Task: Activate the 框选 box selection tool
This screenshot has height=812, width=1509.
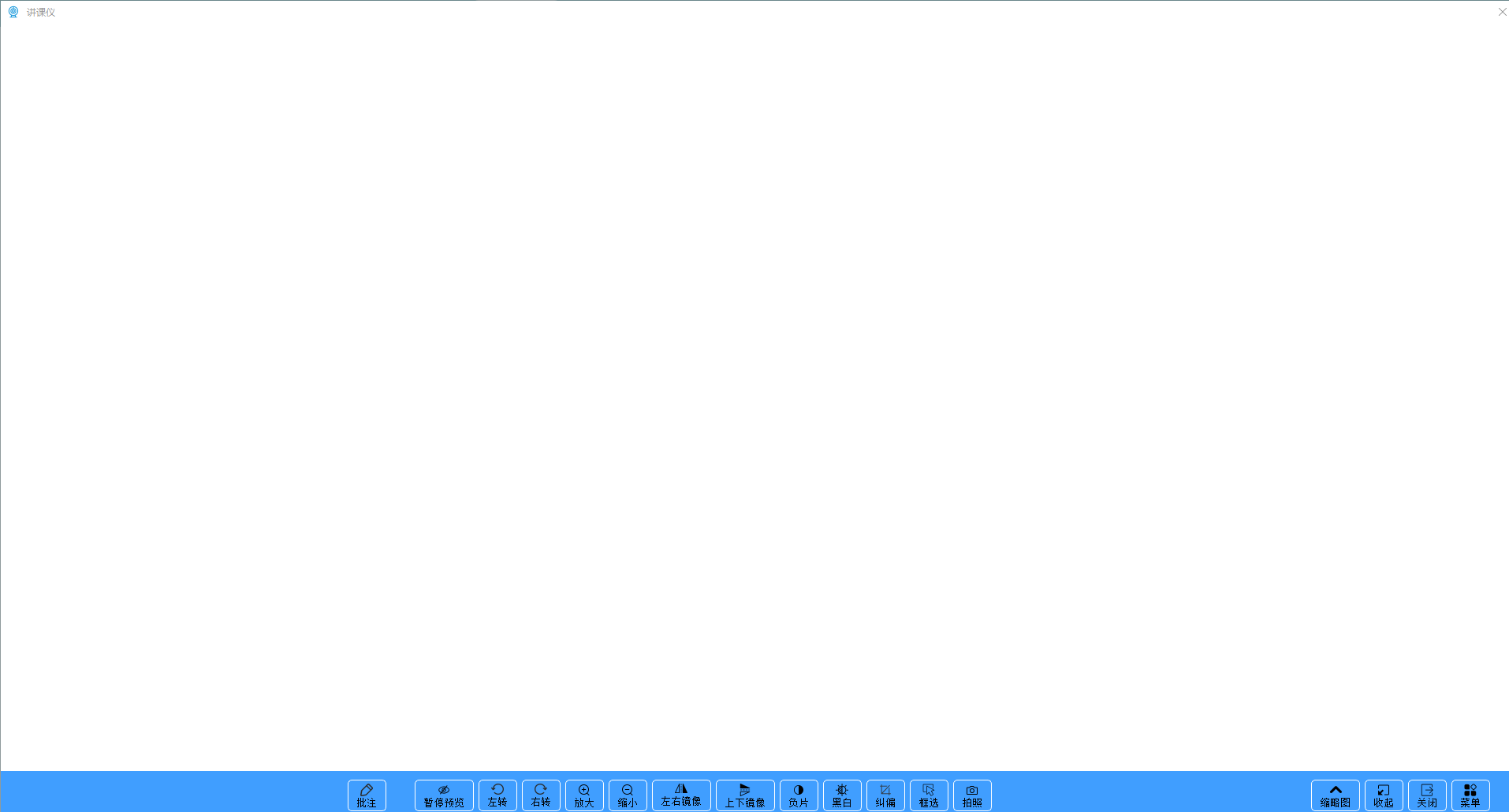Action: pyautogui.click(x=929, y=795)
